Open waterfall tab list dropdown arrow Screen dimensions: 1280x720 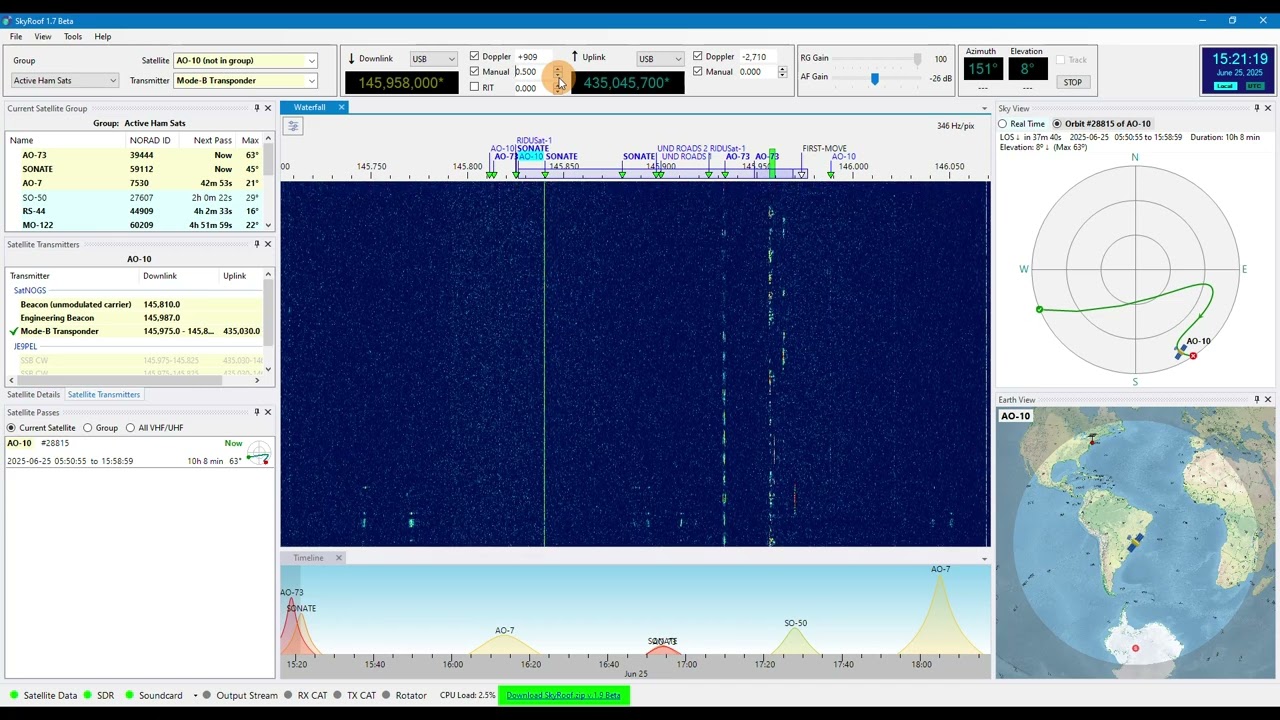(x=984, y=108)
